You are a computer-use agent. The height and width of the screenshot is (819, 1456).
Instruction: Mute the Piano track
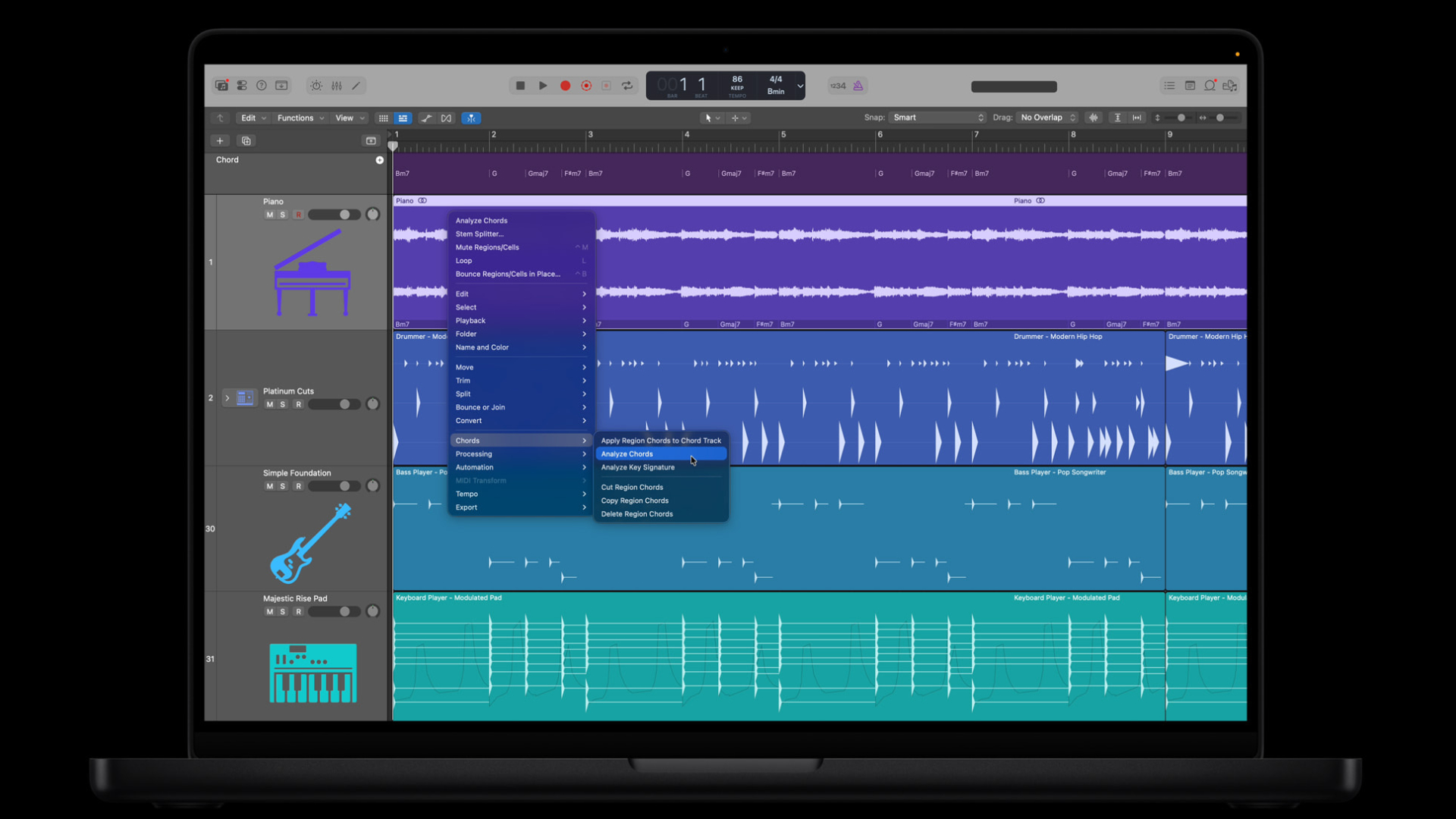(269, 215)
